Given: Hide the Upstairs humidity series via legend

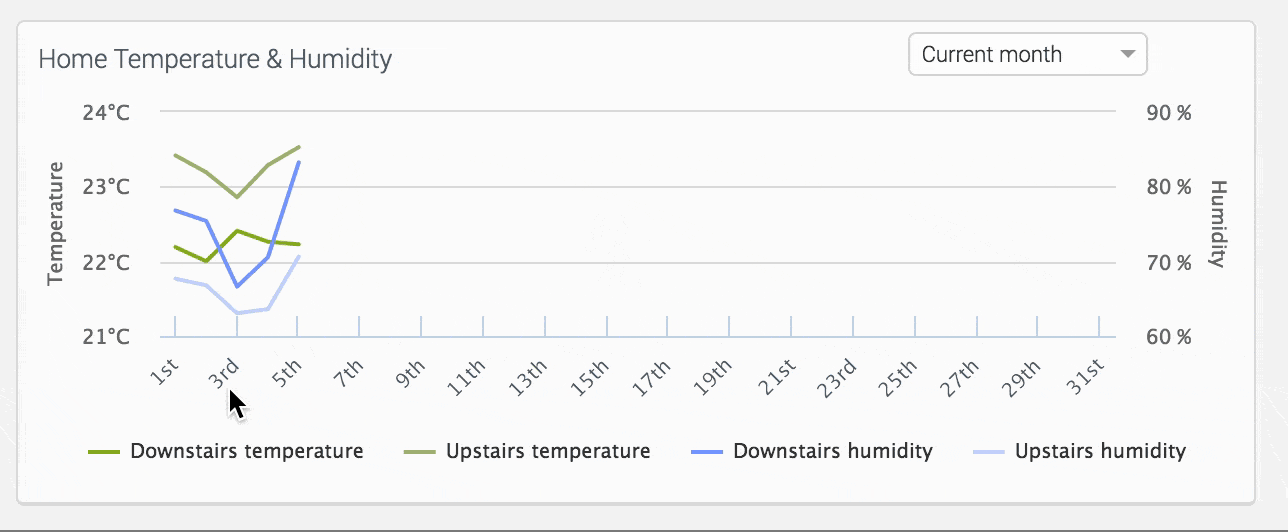Looking at the screenshot, I should tap(1100, 451).
